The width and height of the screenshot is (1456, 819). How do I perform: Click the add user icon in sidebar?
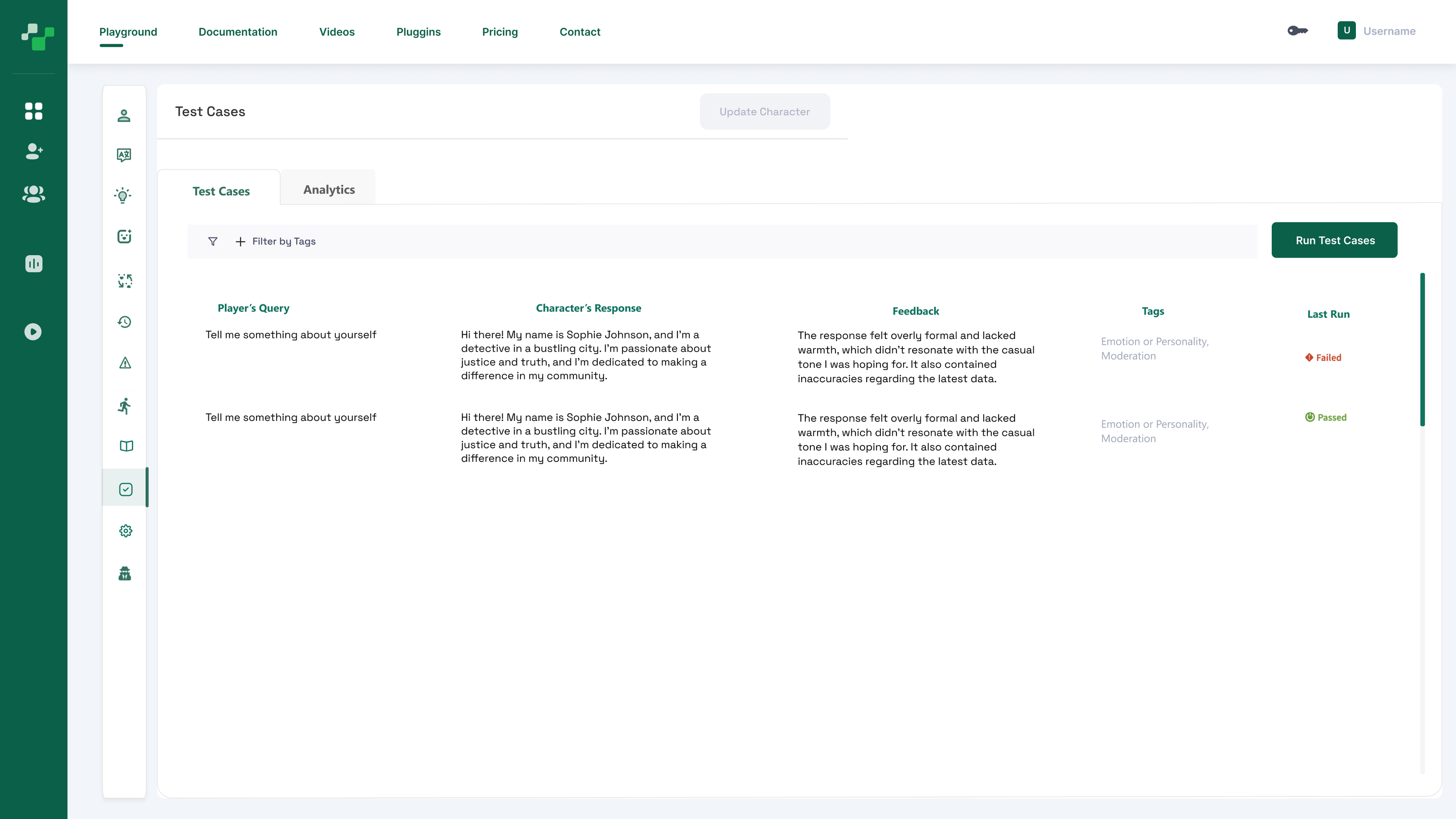click(x=33, y=151)
